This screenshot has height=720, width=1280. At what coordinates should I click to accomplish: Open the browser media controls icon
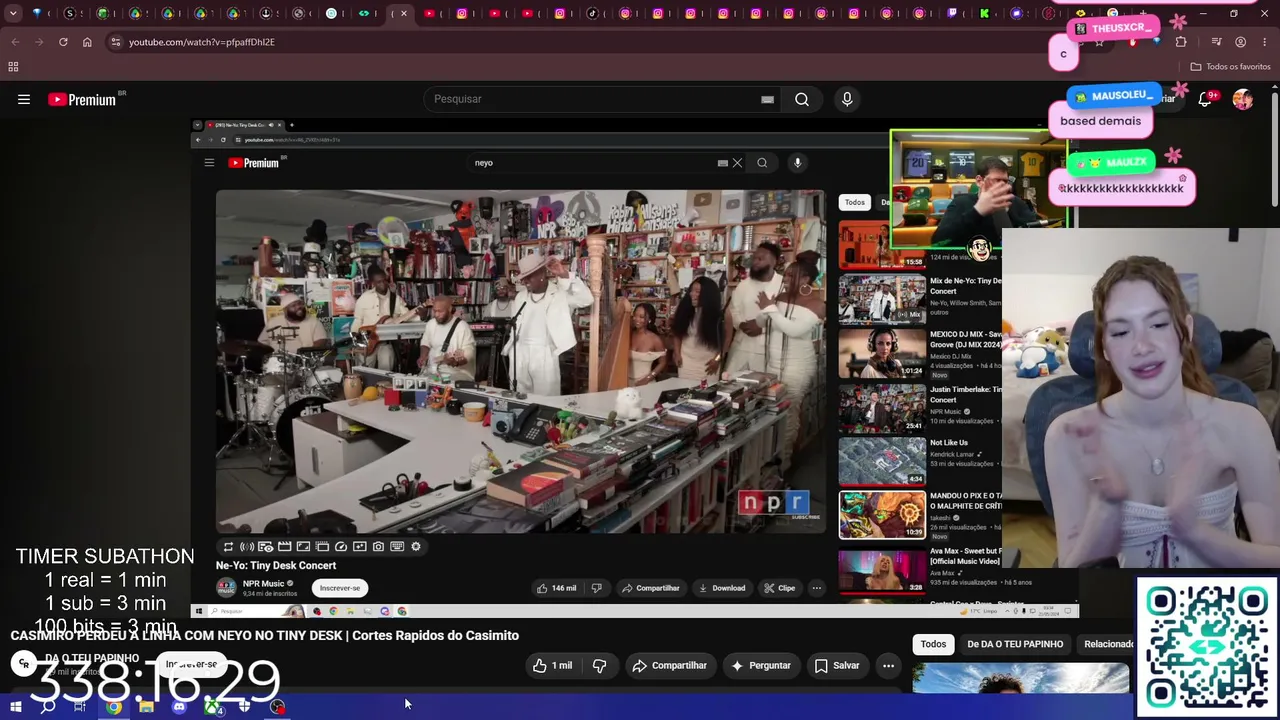(x=1216, y=42)
